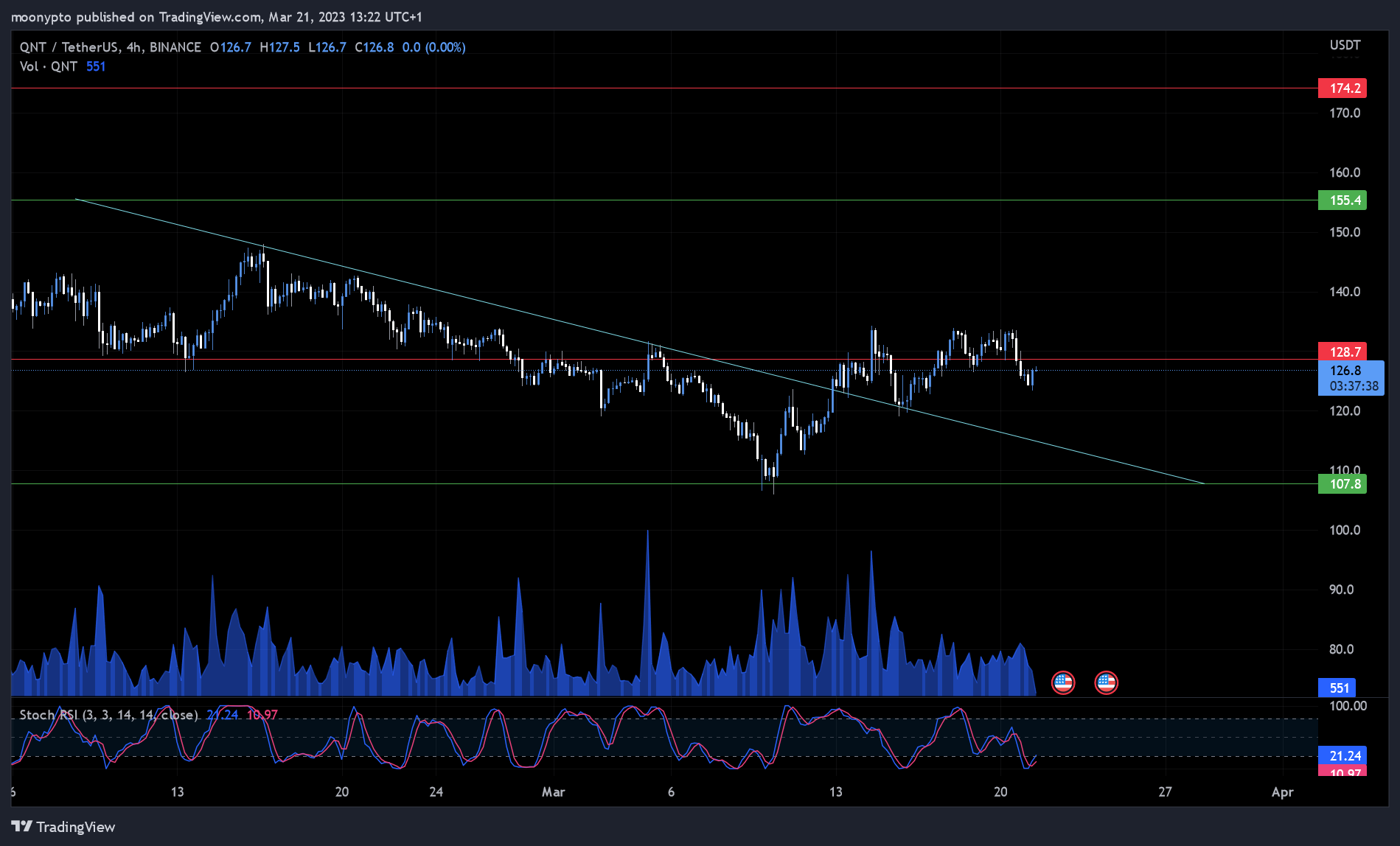Click the 80.0 price scale label
1400x846 pixels.
click(x=1342, y=650)
